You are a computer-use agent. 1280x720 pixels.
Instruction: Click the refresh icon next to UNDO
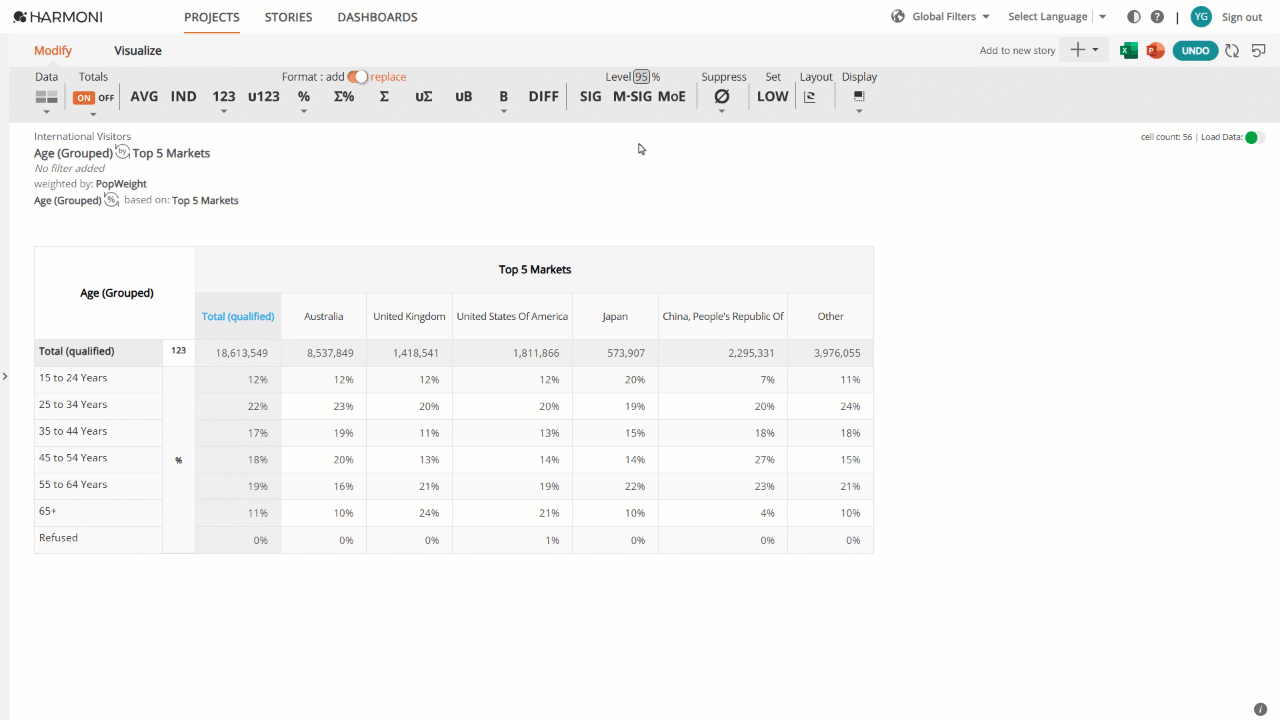pyautogui.click(x=1232, y=50)
